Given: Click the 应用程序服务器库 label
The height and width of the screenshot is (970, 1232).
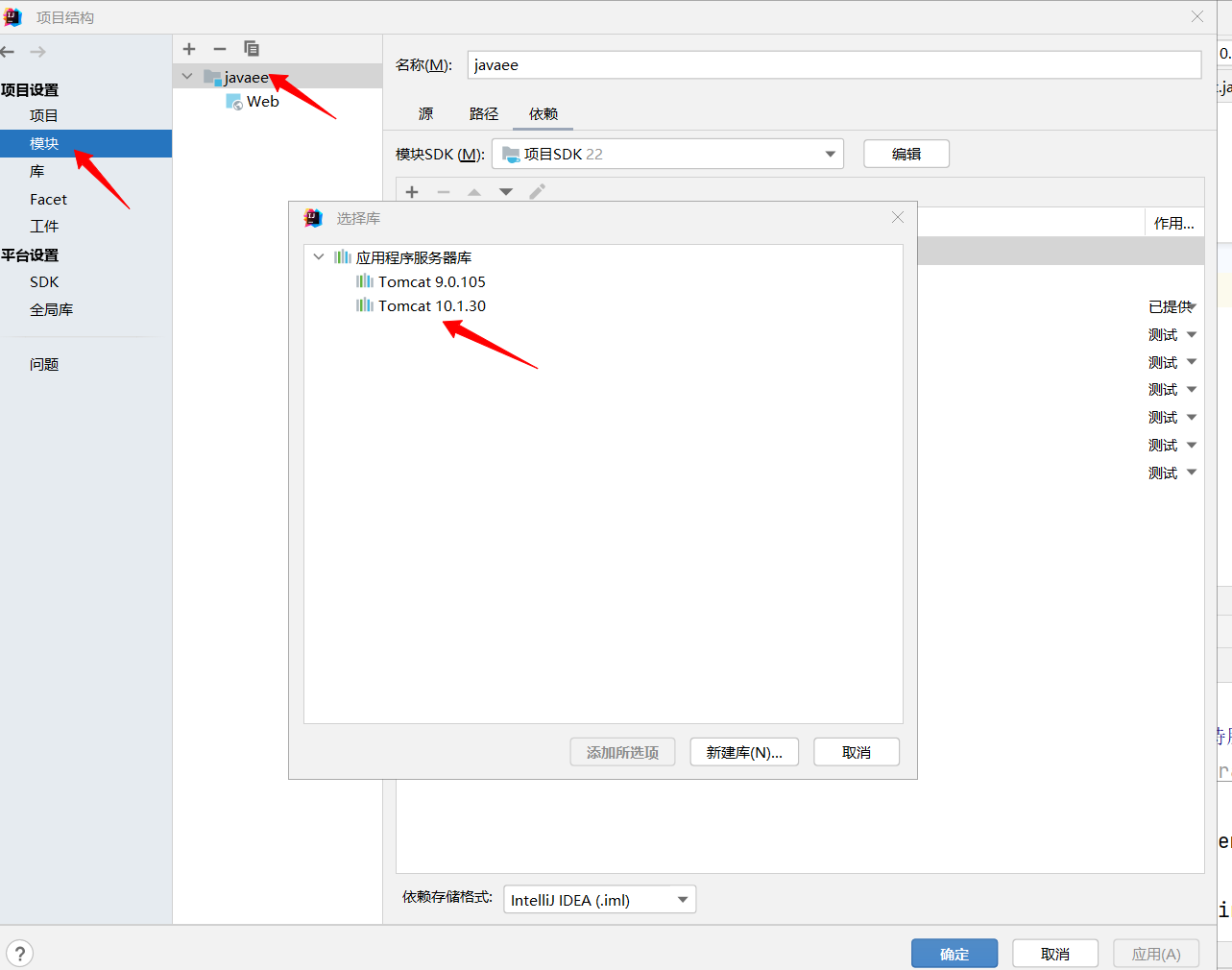Looking at the screenshot, I should pyautogui.click(x=414, y=257).
